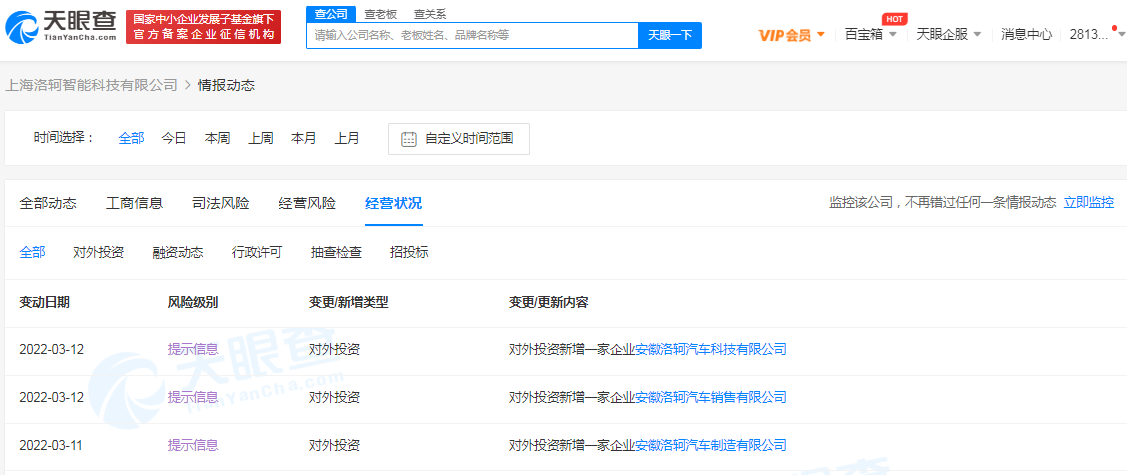Click the 天眼一下 search button
The image size is (1127, 475).
click(x=670, y=34)
